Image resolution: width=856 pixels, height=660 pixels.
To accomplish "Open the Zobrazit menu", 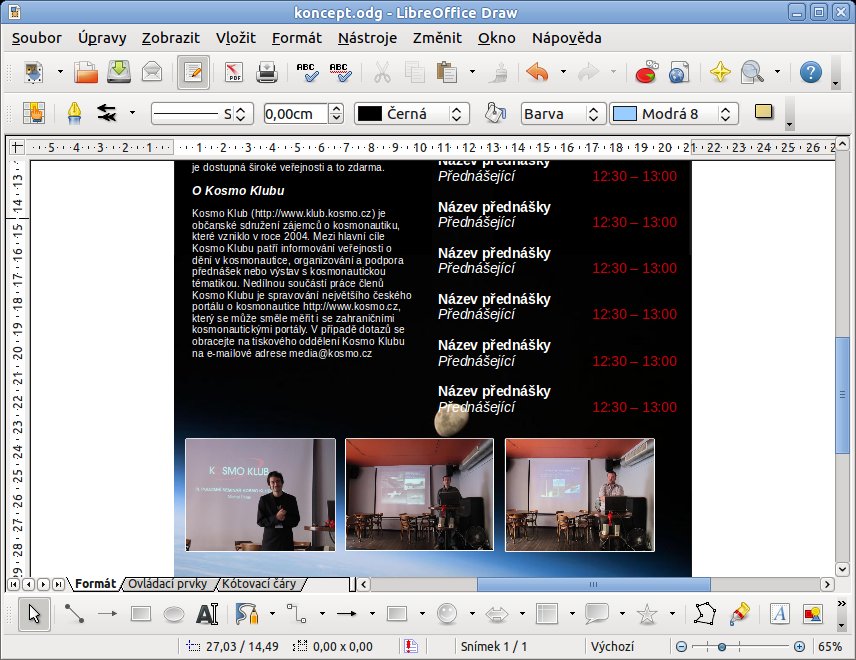I will 171,38.
